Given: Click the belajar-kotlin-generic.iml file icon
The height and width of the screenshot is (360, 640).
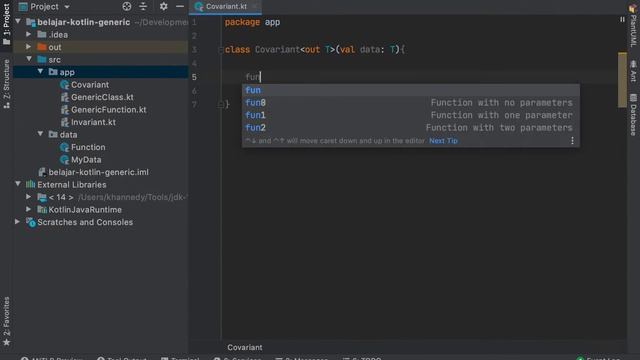Looking at the screenshot, I should (x=42, y=172).
